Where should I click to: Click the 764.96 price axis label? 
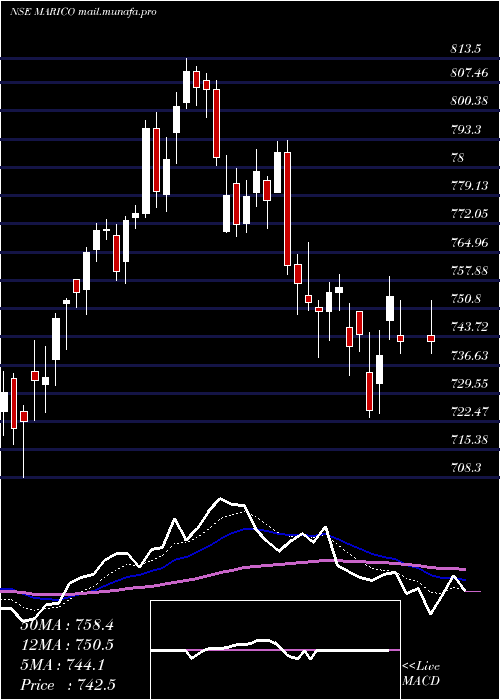click(x=469, y=243)
